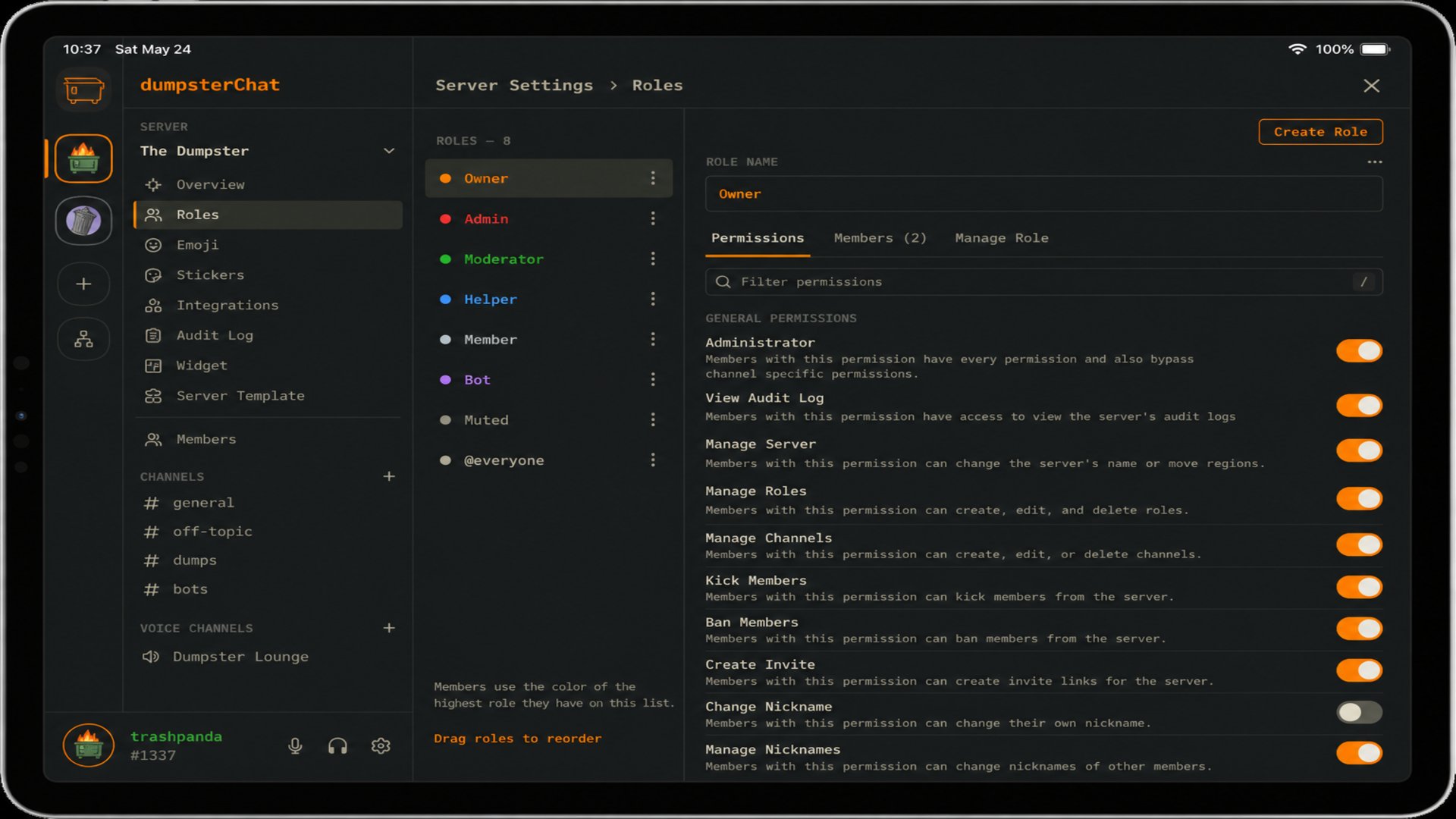This screenshot has width=1456, height=819.
Task: Expand The Dumpster server dropdown
Action: (x=389, y=151)
